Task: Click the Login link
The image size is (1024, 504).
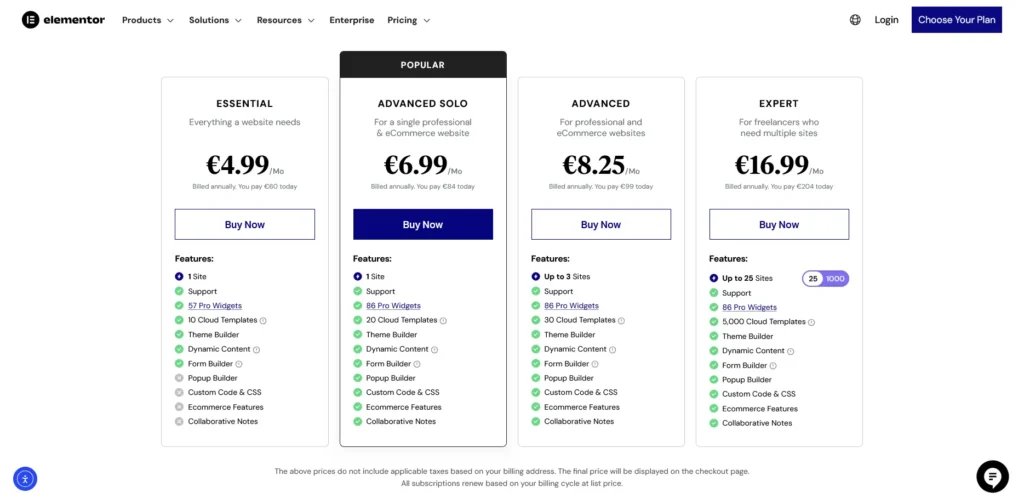Action: click(886, 20)
